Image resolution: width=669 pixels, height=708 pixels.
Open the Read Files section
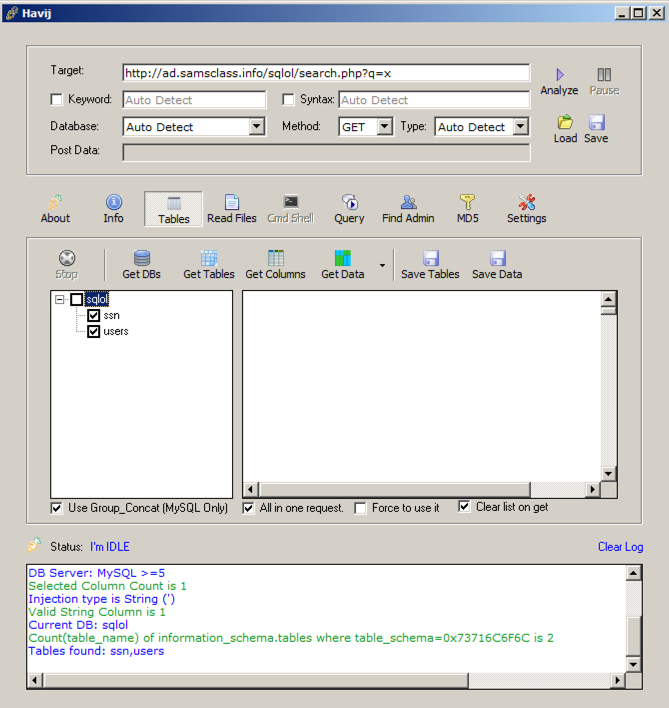(x=232, y=209)
